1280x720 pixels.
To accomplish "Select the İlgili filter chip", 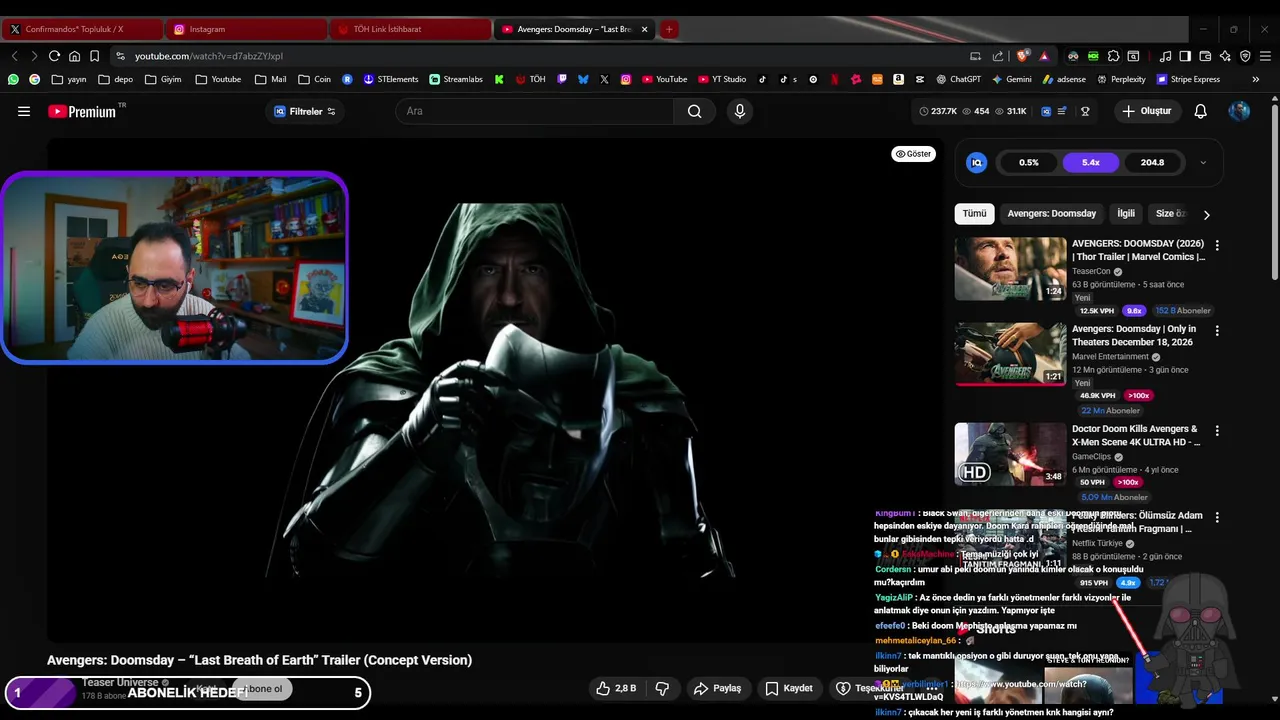I will [1126, 213].
